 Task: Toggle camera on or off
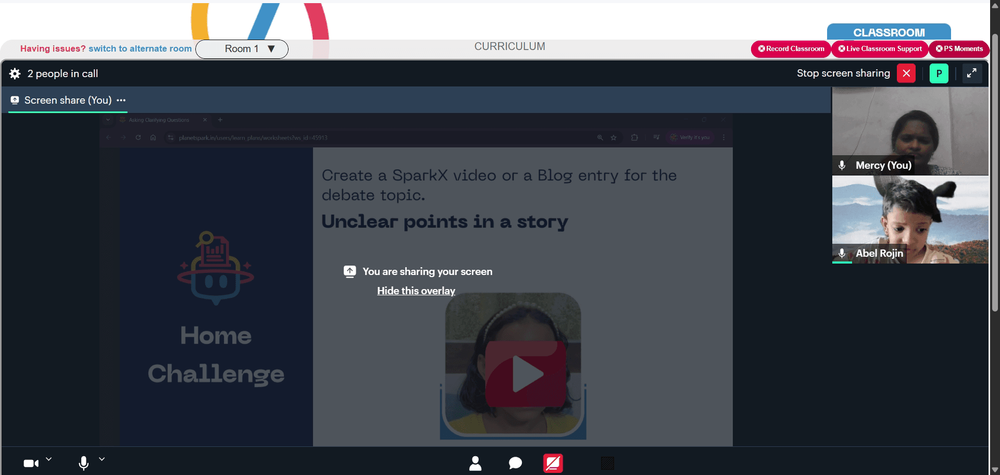31,463
